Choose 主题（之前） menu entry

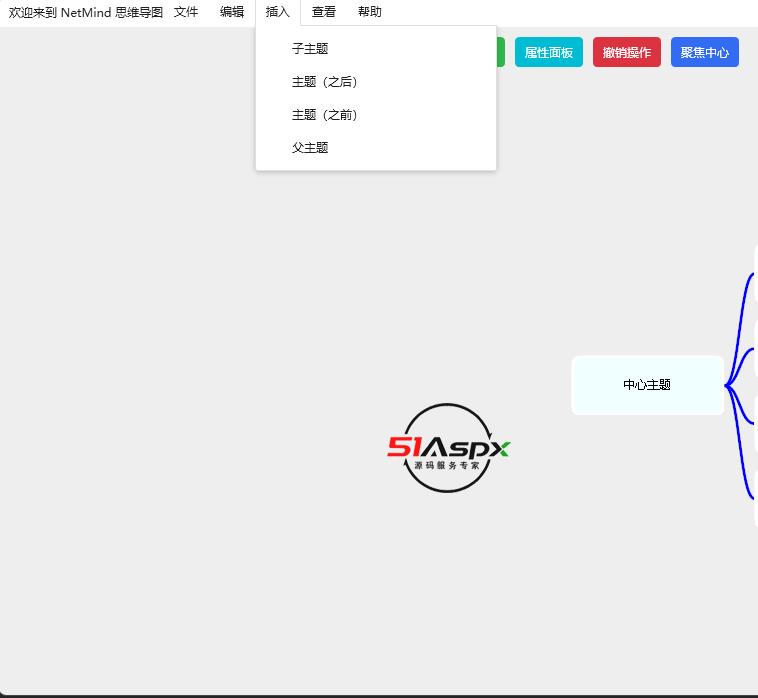click(376, 115)
